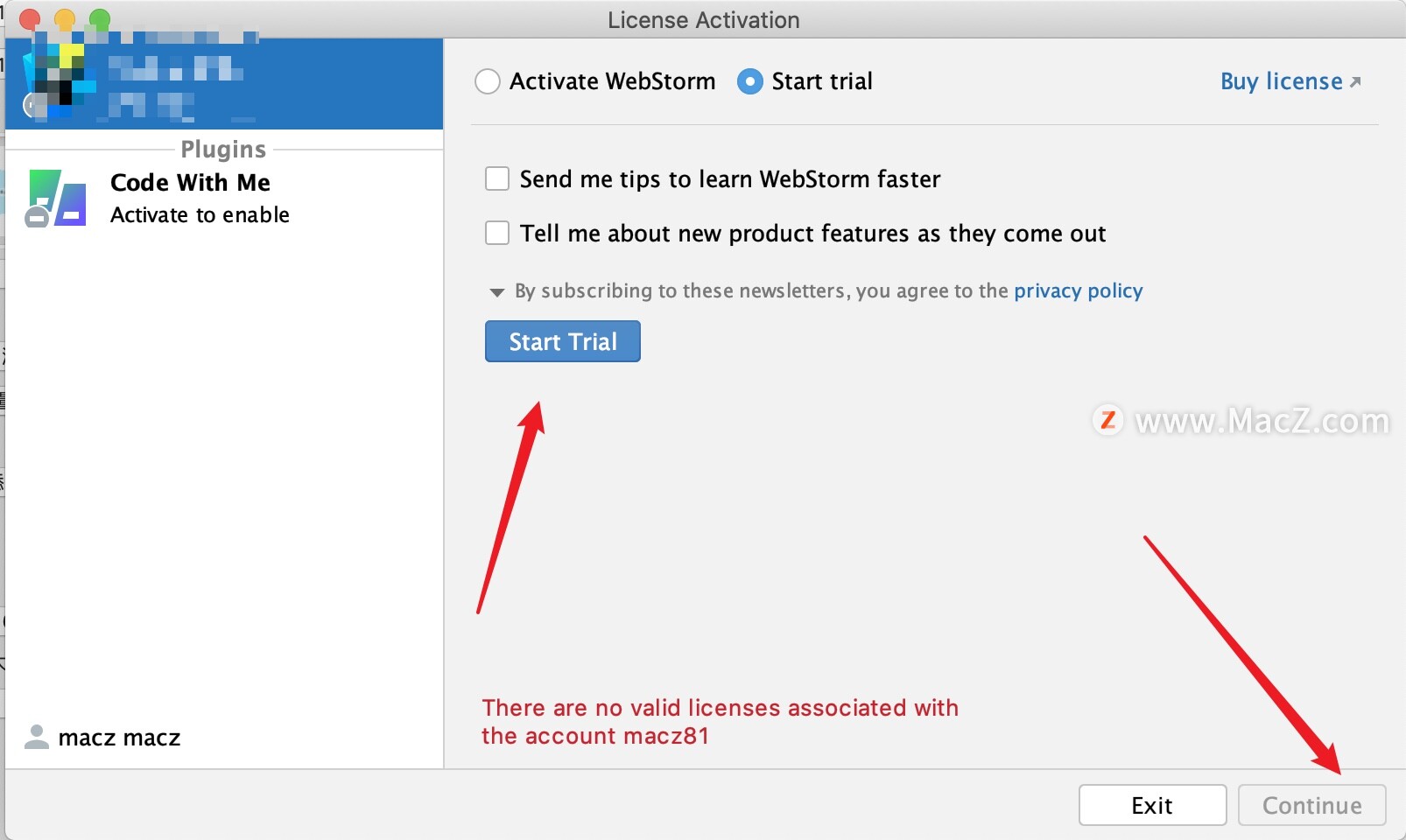Click the Code With Me plugin icon
Viewport: 1406px width, 840px height.
click(58, 199)
